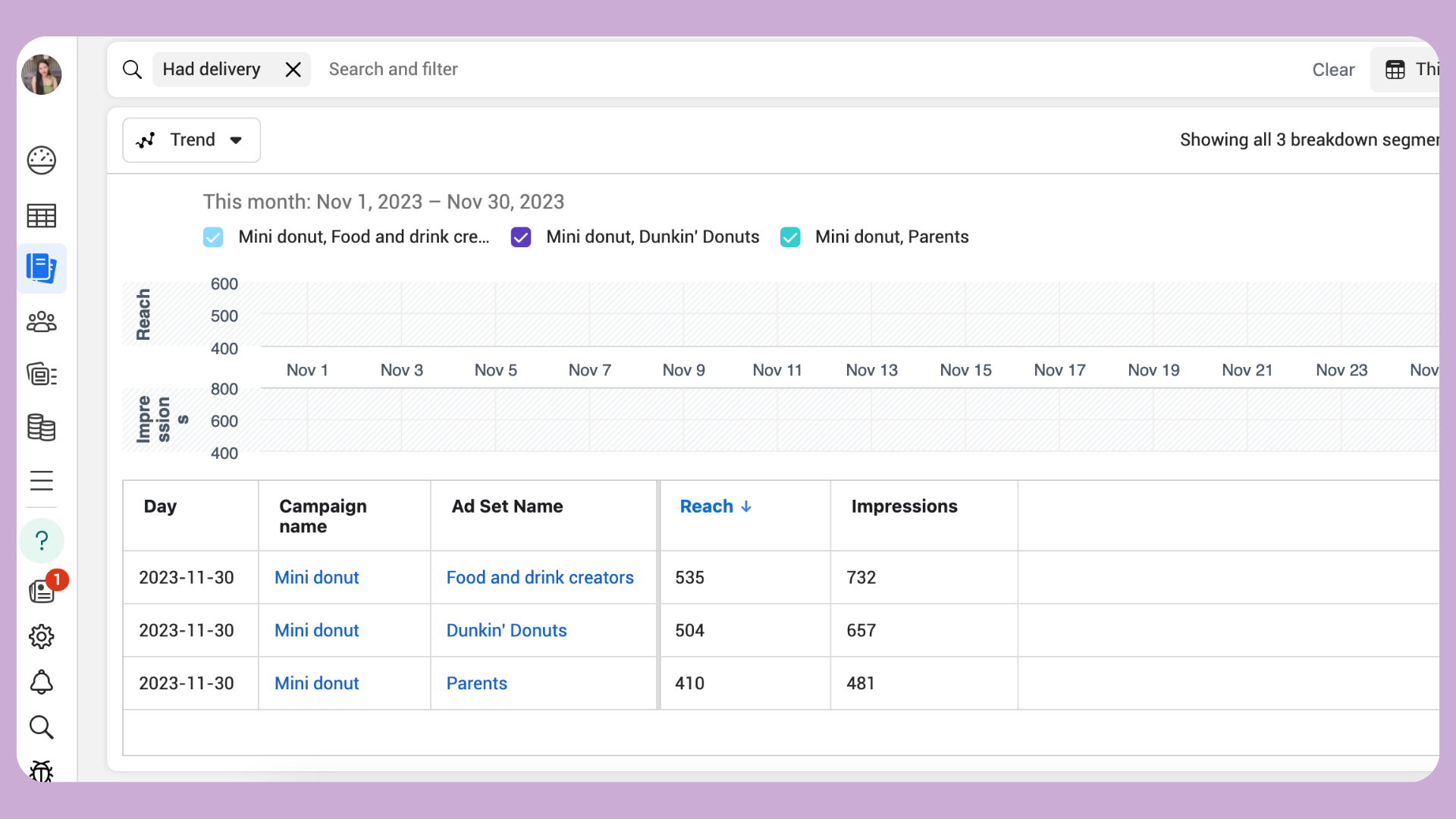
Task: Remove the Had delivery filter chip
Action: (293, 70)
